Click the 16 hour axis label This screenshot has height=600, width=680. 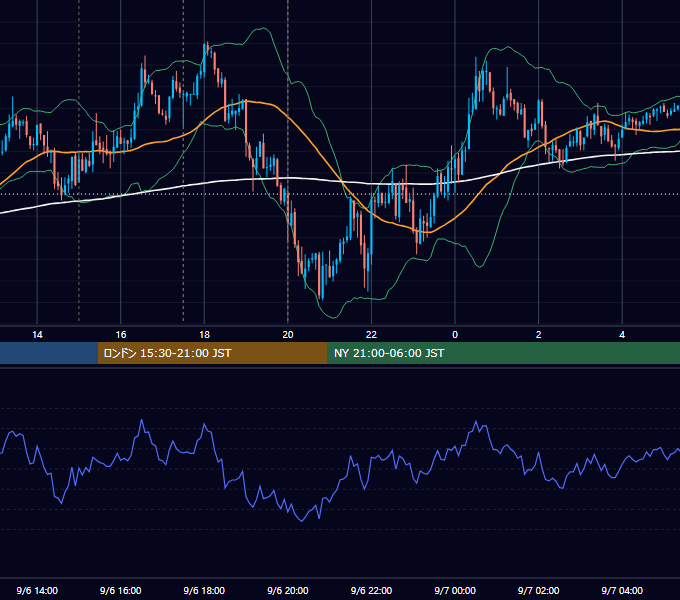[x=121, y=335]
